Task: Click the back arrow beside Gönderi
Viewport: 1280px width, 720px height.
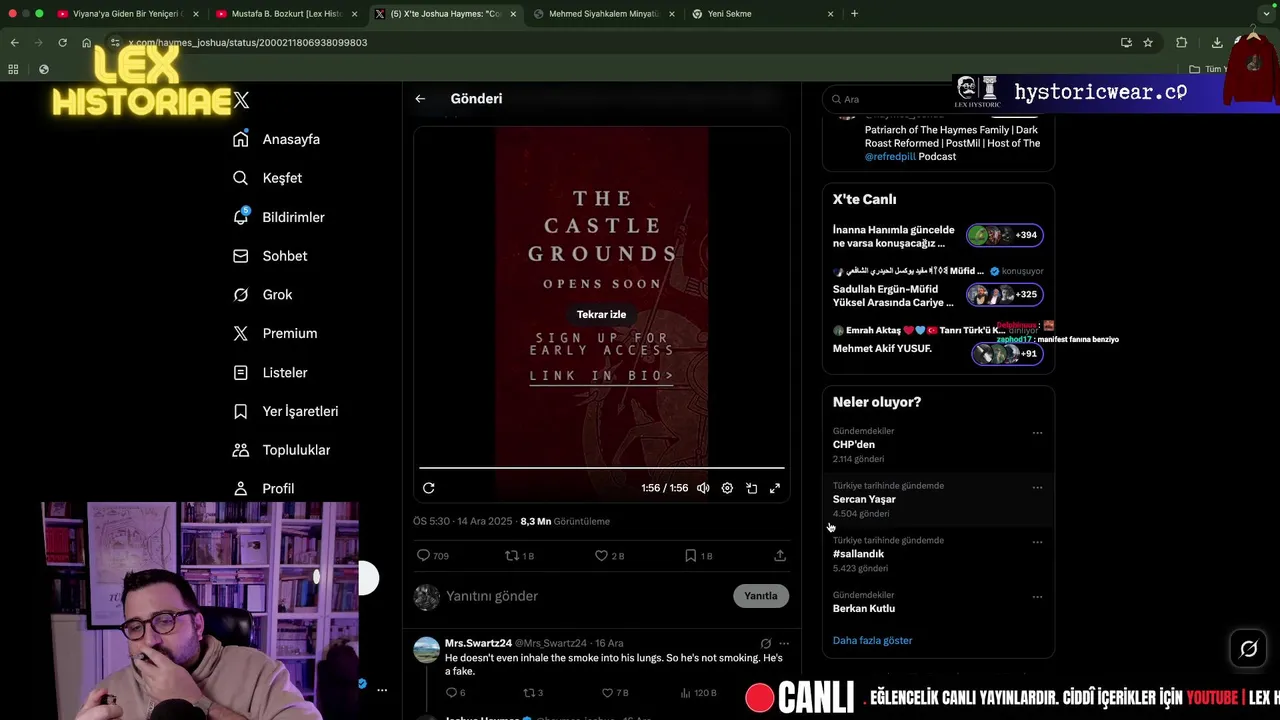Action: (420, 99)
